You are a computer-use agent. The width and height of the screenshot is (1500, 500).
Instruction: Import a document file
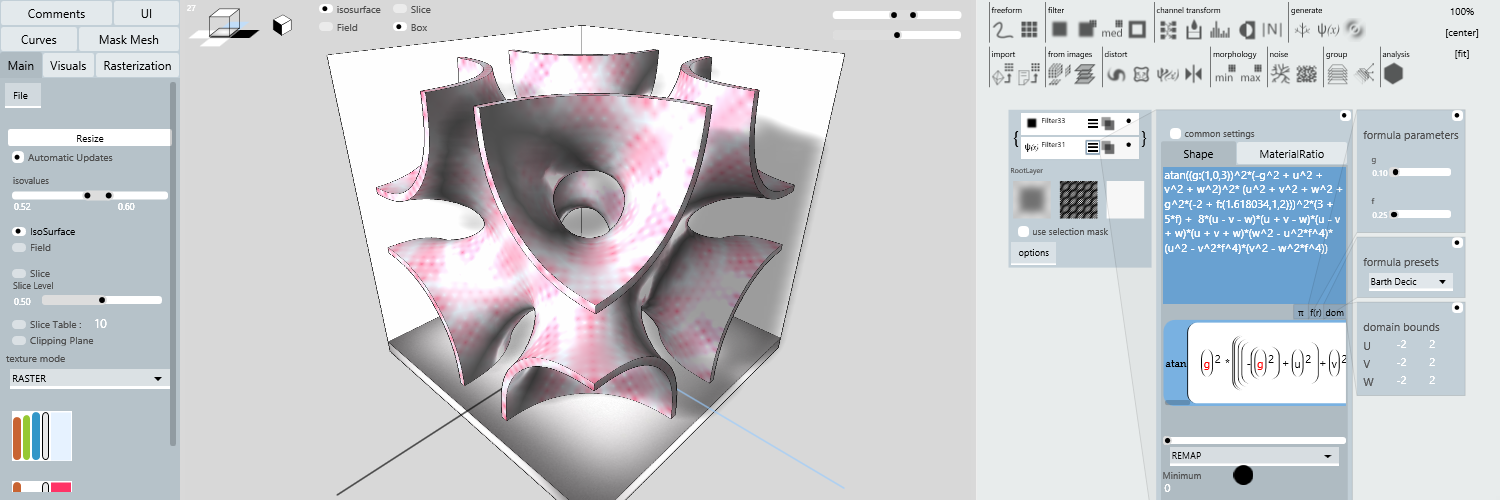click(1028, 73)
